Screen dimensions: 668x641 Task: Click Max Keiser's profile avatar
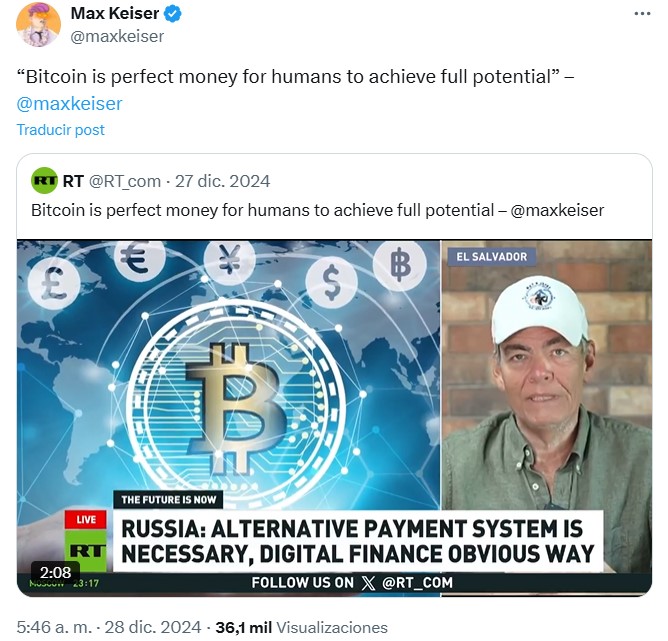[38, 24]
